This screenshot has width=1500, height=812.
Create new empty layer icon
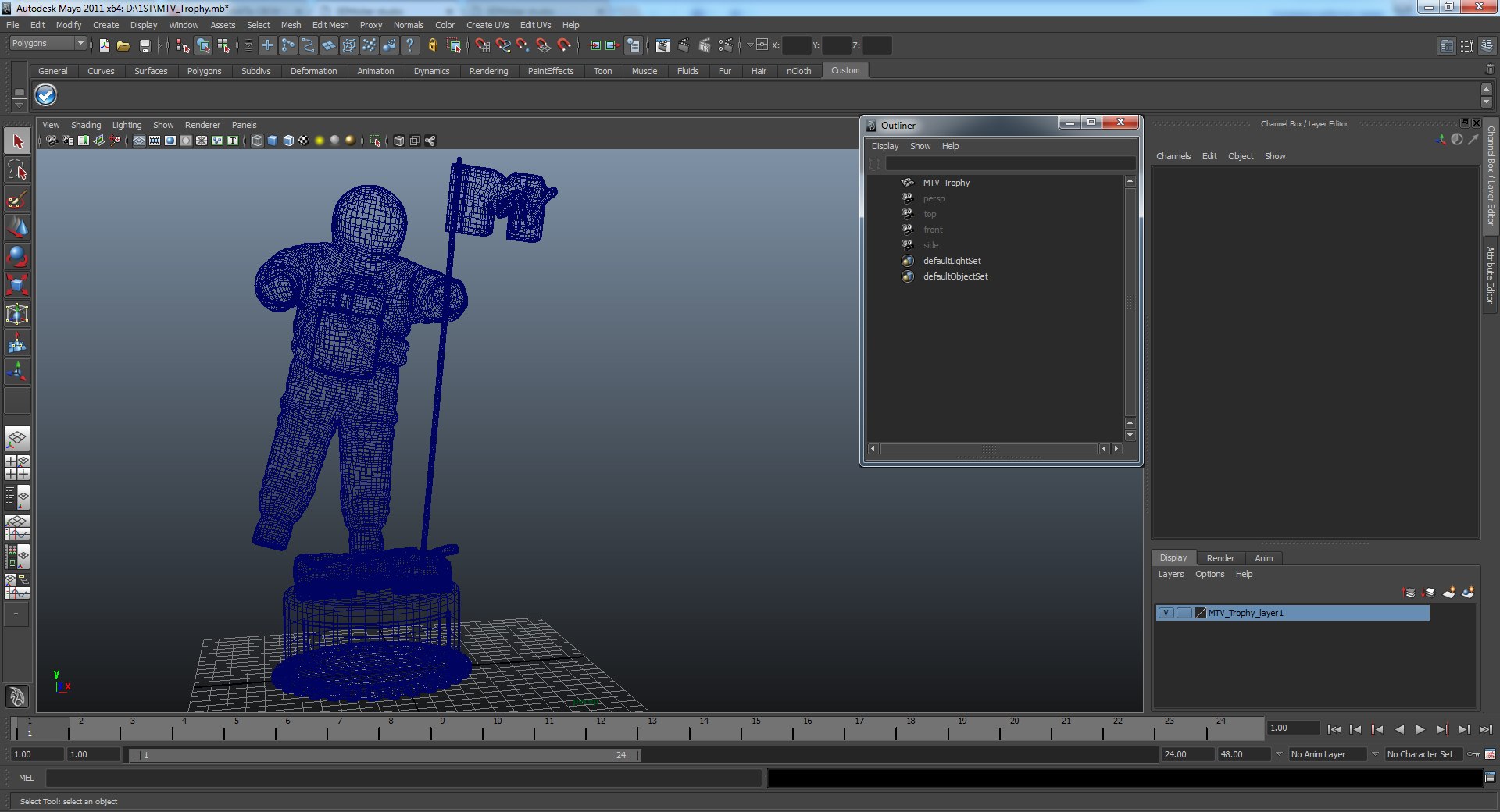tap(1449, 593)
